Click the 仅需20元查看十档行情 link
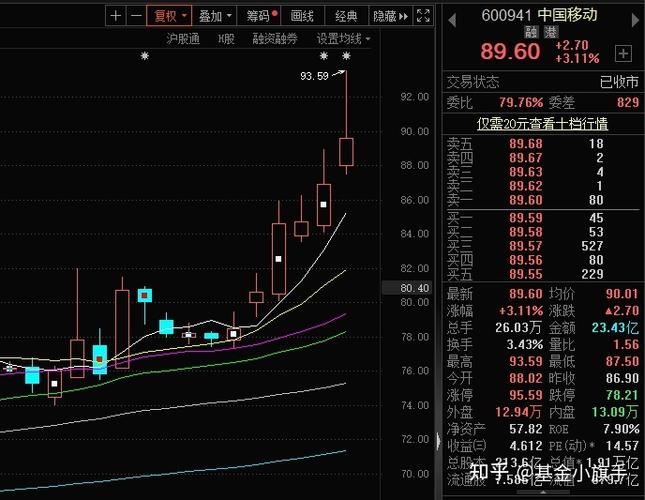 tap(542, 124)
